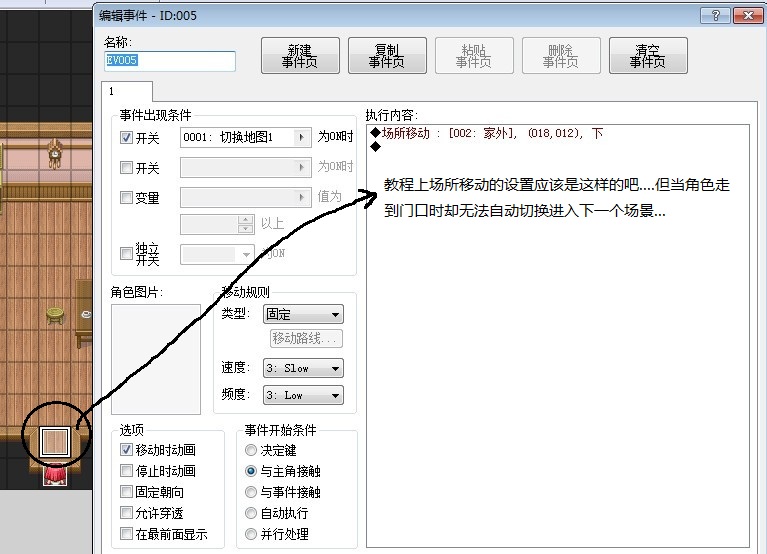Click the 清空事件页 button

click(x=648, y=56)
